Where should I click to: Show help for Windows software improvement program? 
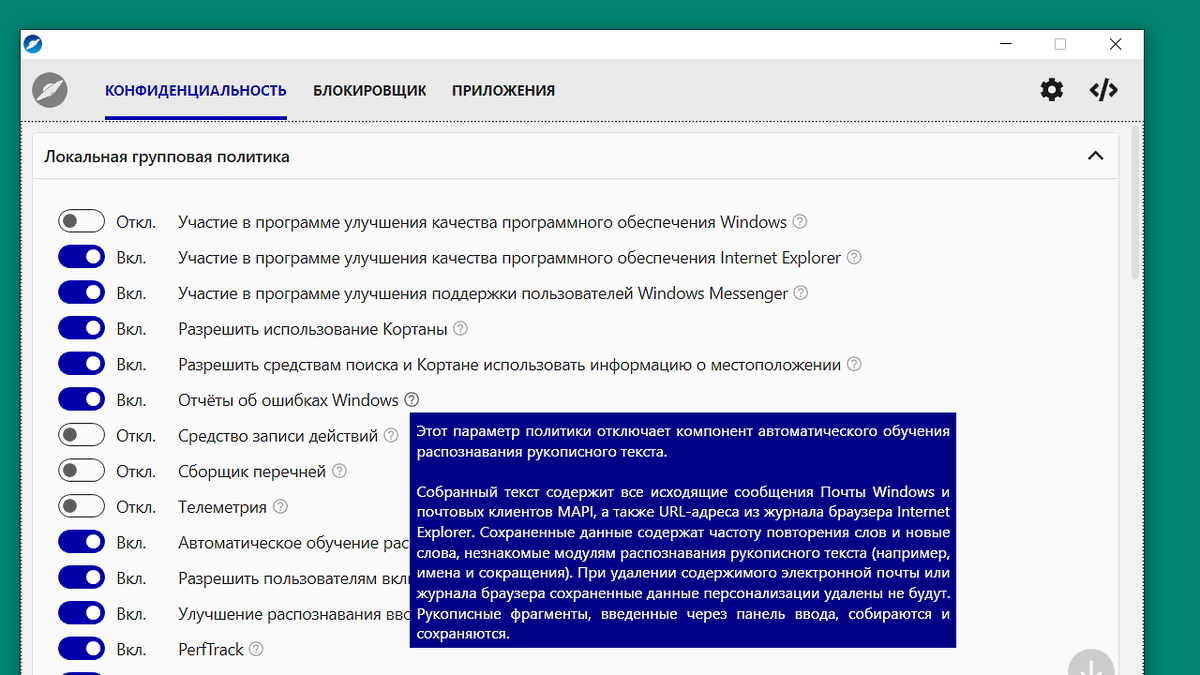coord(800,222)
